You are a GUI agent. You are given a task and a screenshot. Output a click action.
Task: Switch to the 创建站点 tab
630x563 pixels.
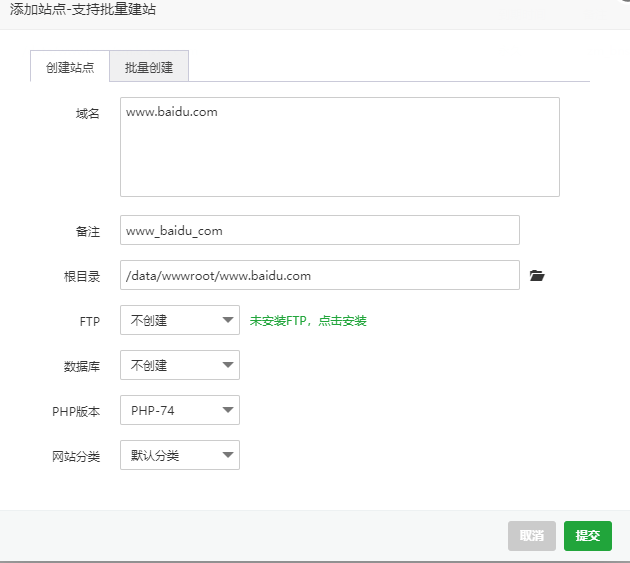coord(70,66)
